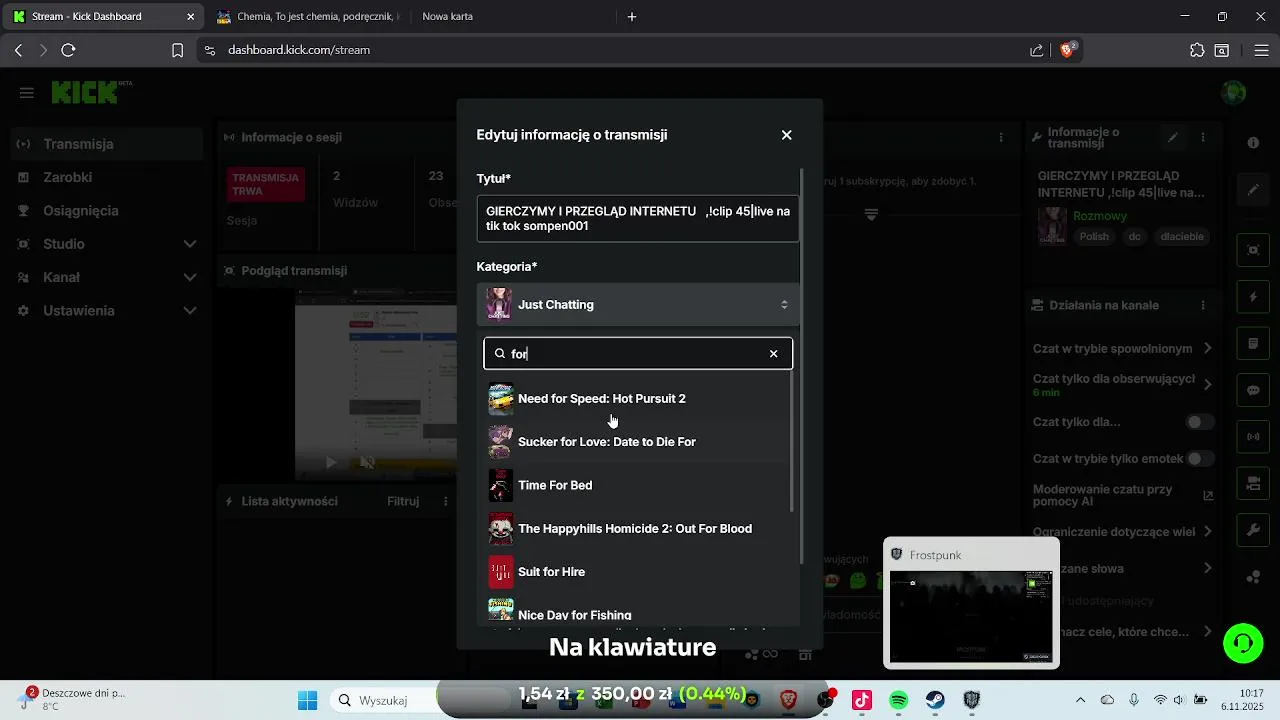Open Zarobki in left sidebar
1280x720 pixels.
tap(107, 177)
